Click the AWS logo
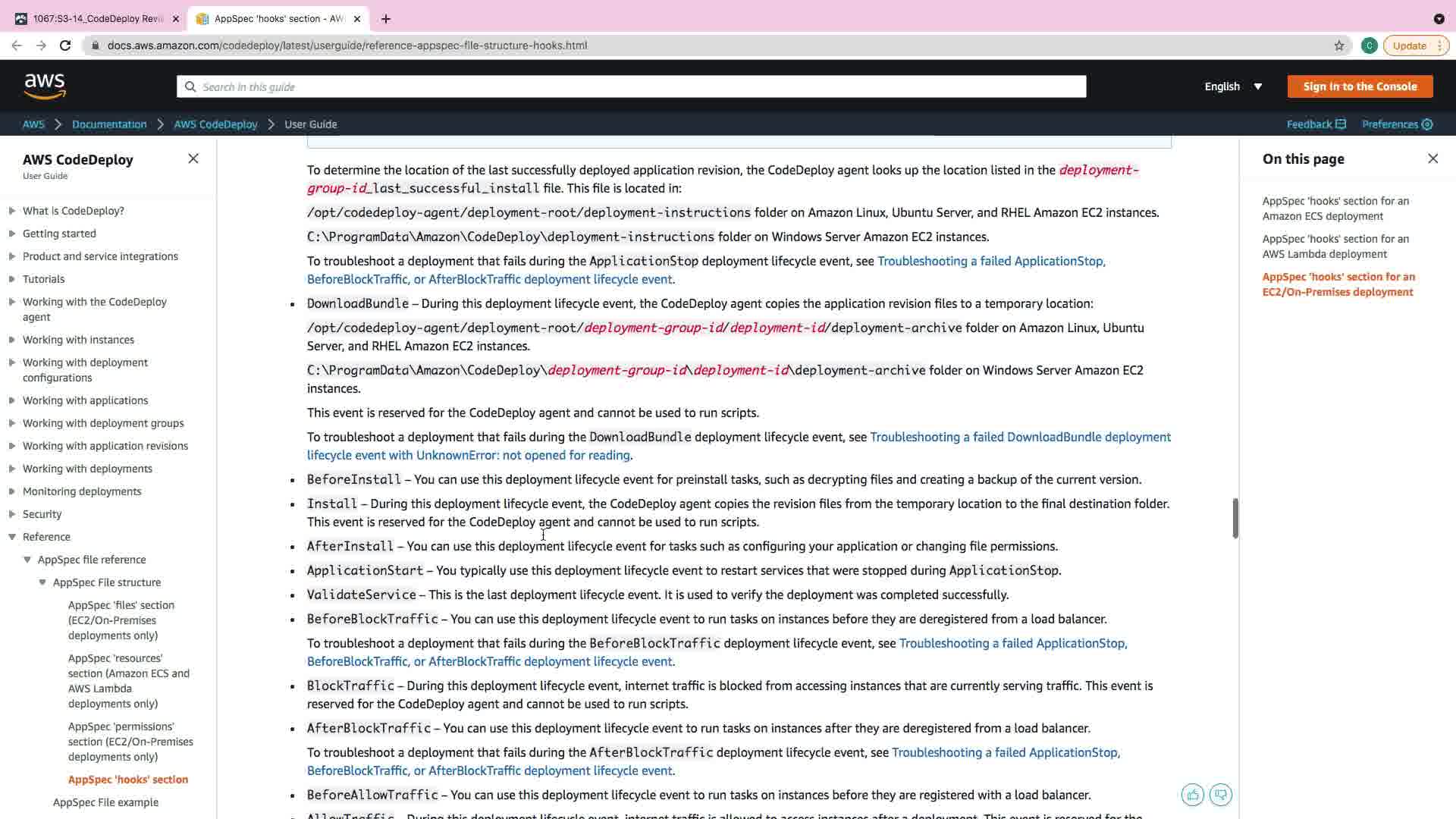This screenshot has width=1456, height=819. point(45,86)
